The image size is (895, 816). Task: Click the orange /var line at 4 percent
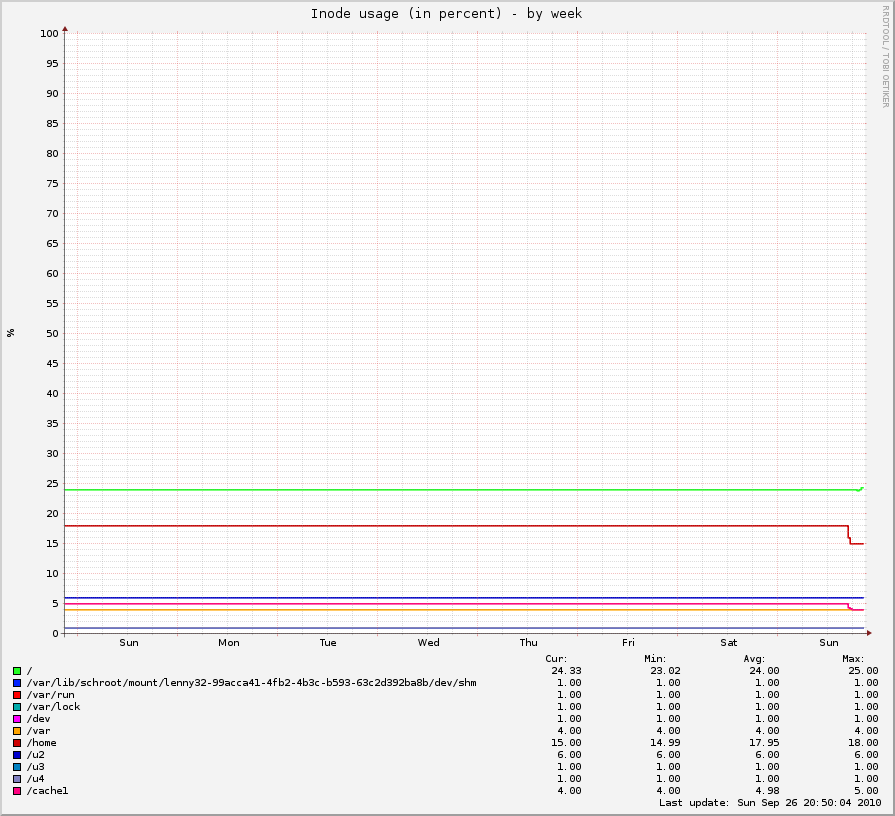[x=457, y=610]
